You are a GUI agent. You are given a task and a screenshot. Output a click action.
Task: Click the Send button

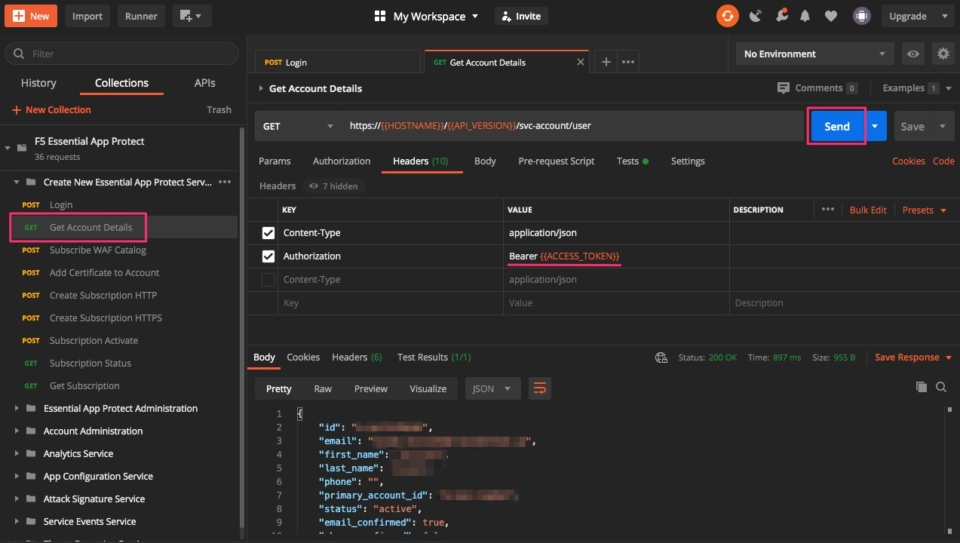coord(836,126)
